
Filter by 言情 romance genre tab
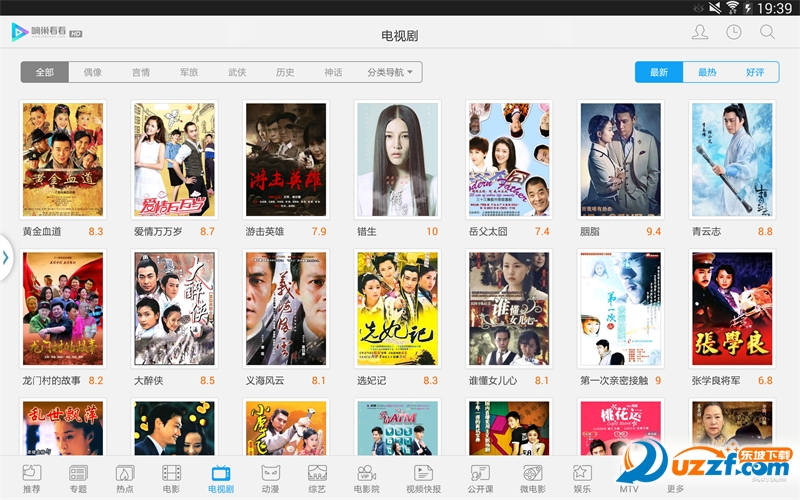[141, 72]
